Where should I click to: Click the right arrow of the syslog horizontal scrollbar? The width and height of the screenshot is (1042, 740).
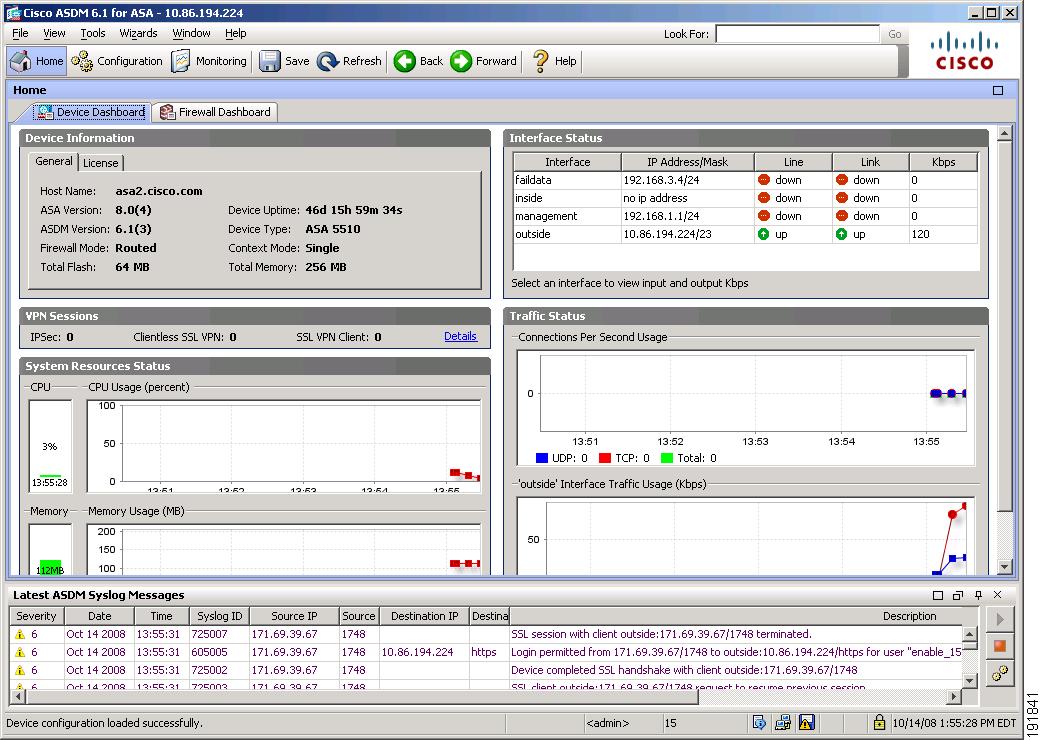(954, 697)
